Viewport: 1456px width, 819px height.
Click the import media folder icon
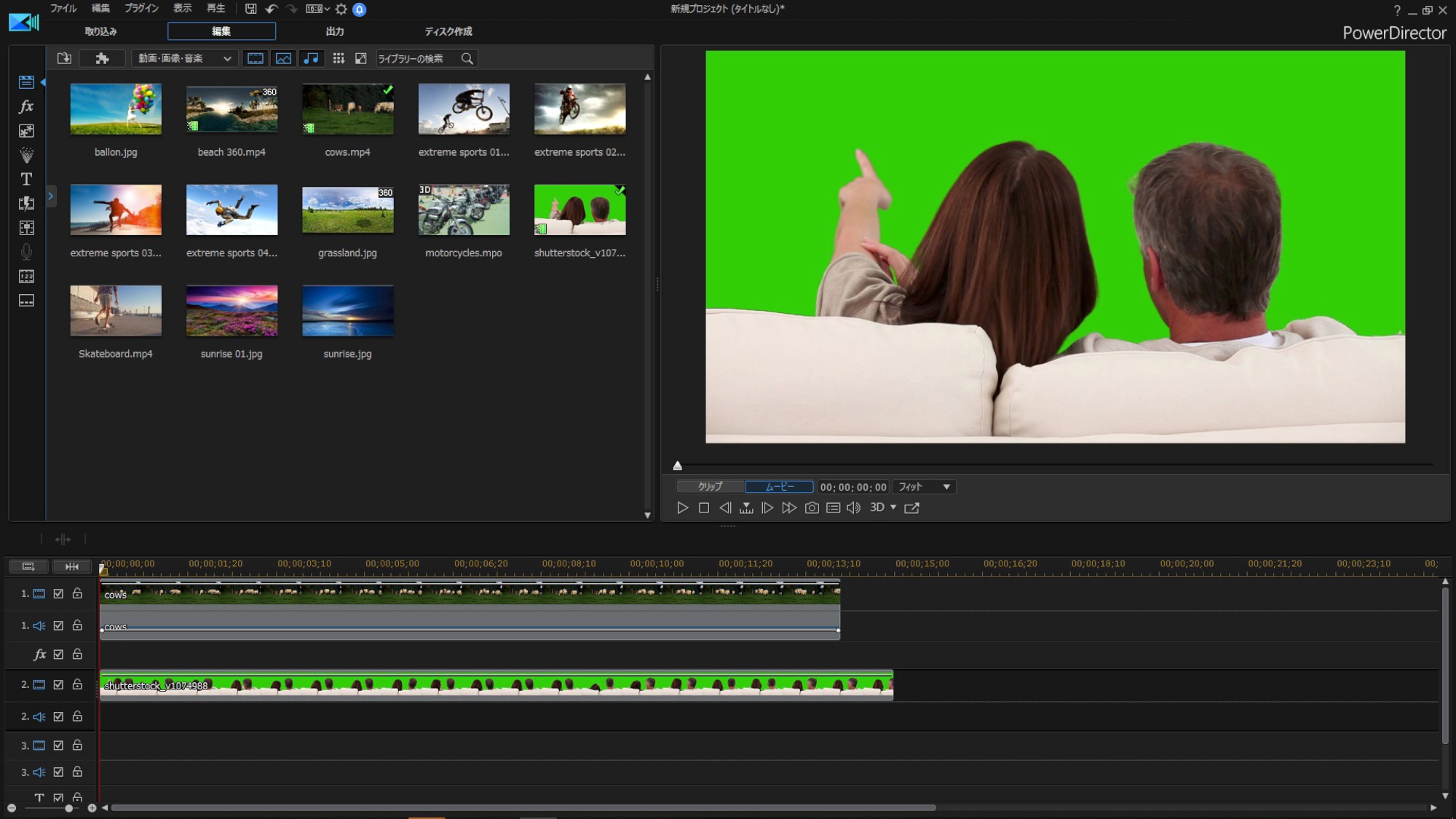coord(64,58)
